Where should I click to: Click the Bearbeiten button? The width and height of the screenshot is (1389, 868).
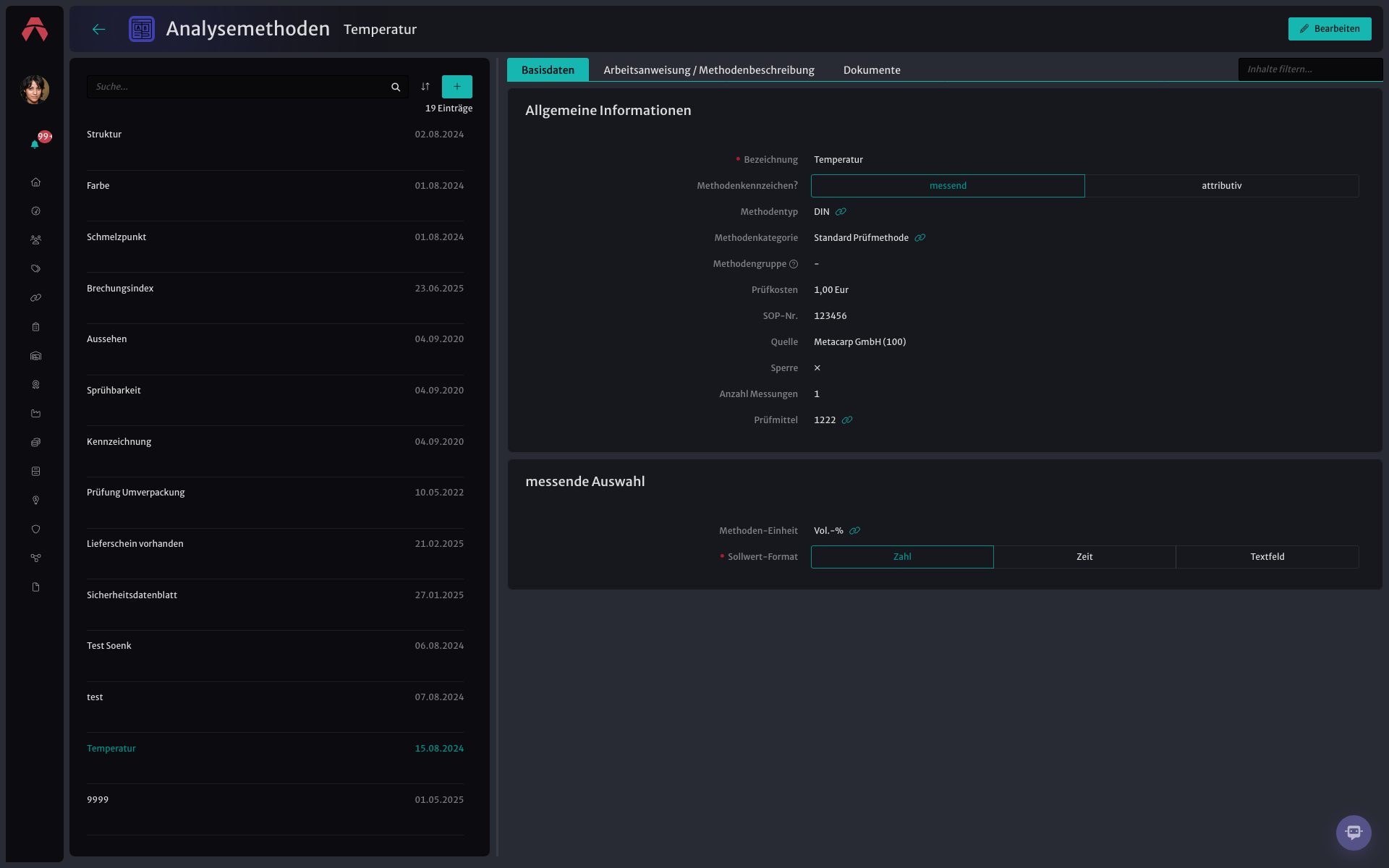[1330, 29]
